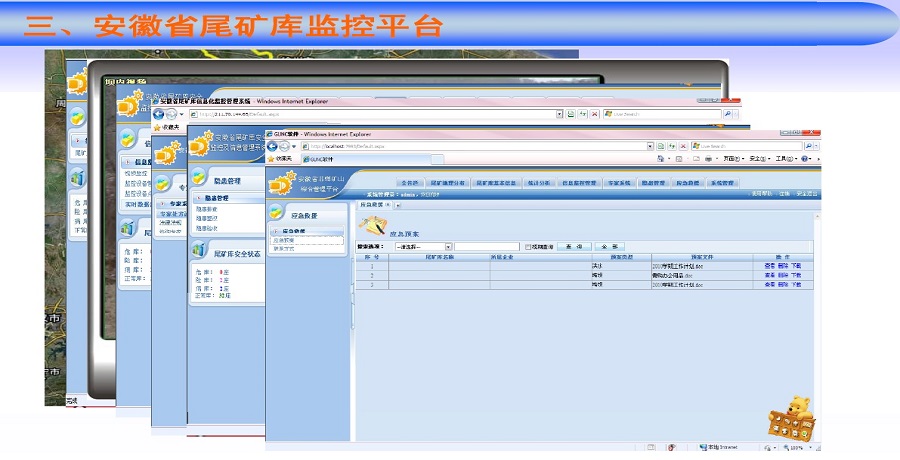This screenshot has width=900, height=460.
Task: Click the zoom level icon in the status bar
Action: [x=786, y=447]
